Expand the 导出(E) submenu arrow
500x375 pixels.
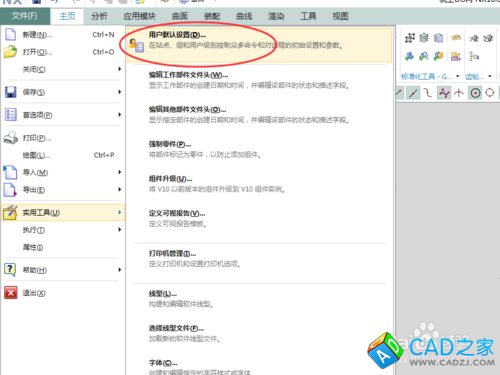120,189
